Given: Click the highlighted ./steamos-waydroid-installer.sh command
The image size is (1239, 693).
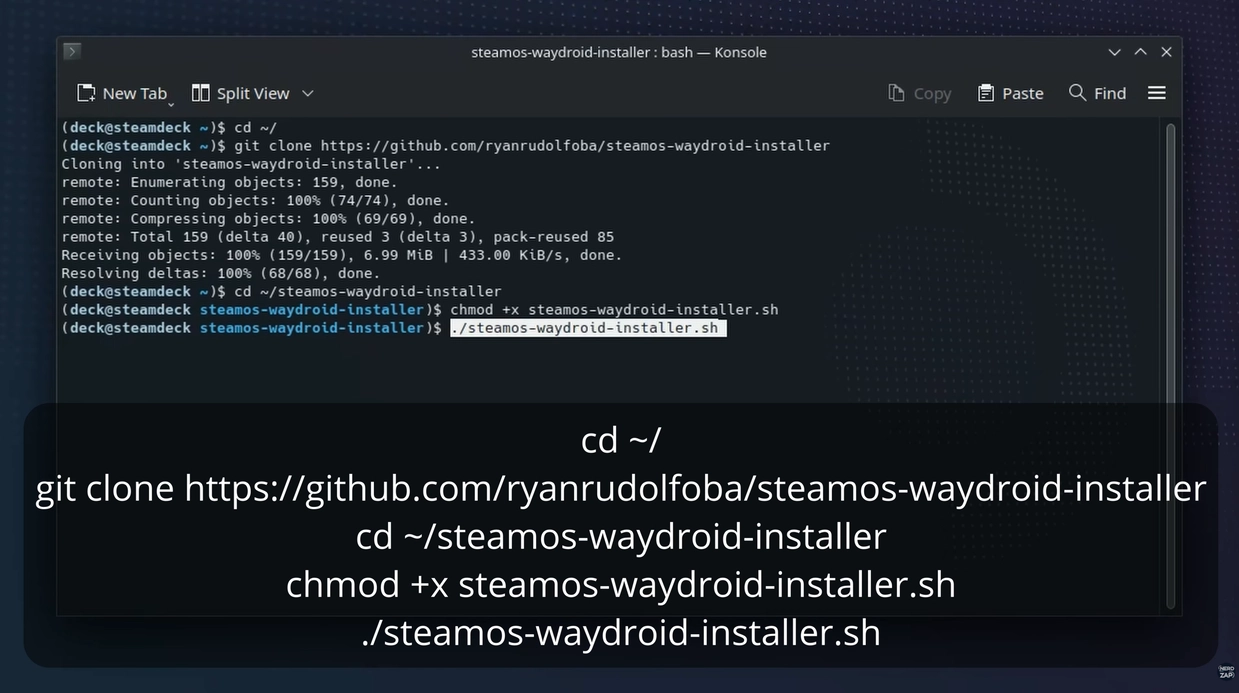Looking at the screenshot, I should coord(587,328).
